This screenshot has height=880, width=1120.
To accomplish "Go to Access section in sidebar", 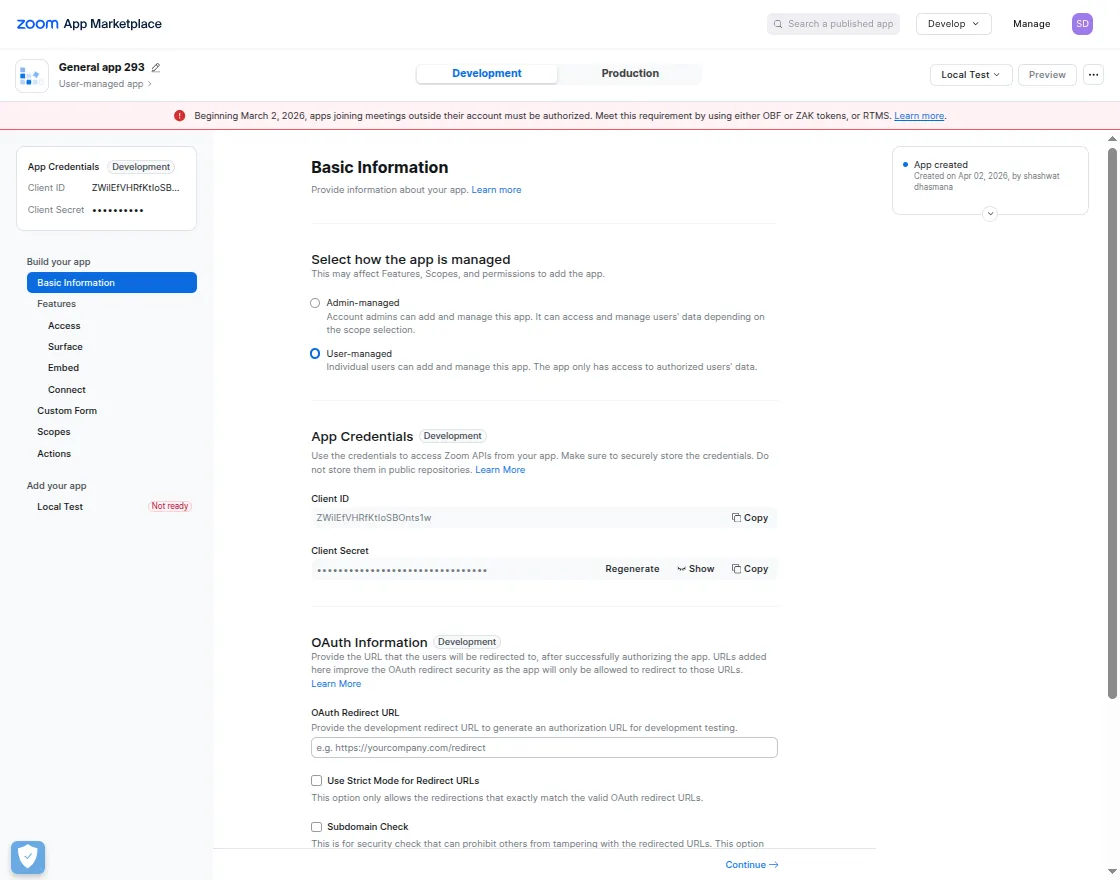I will click(64, 326).
